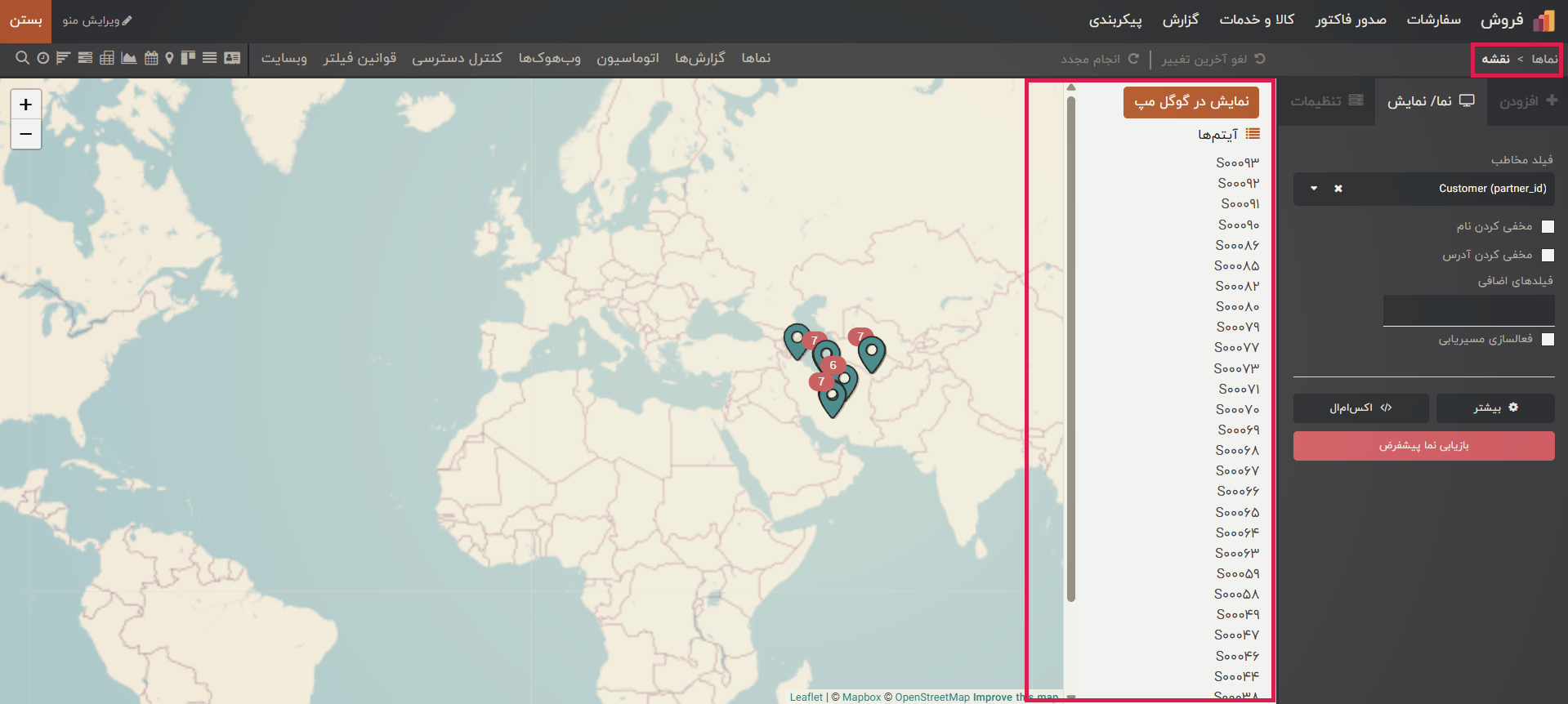1568x704 pixels.
Task: Select the map pin view icon
Action: click(169, 58)
